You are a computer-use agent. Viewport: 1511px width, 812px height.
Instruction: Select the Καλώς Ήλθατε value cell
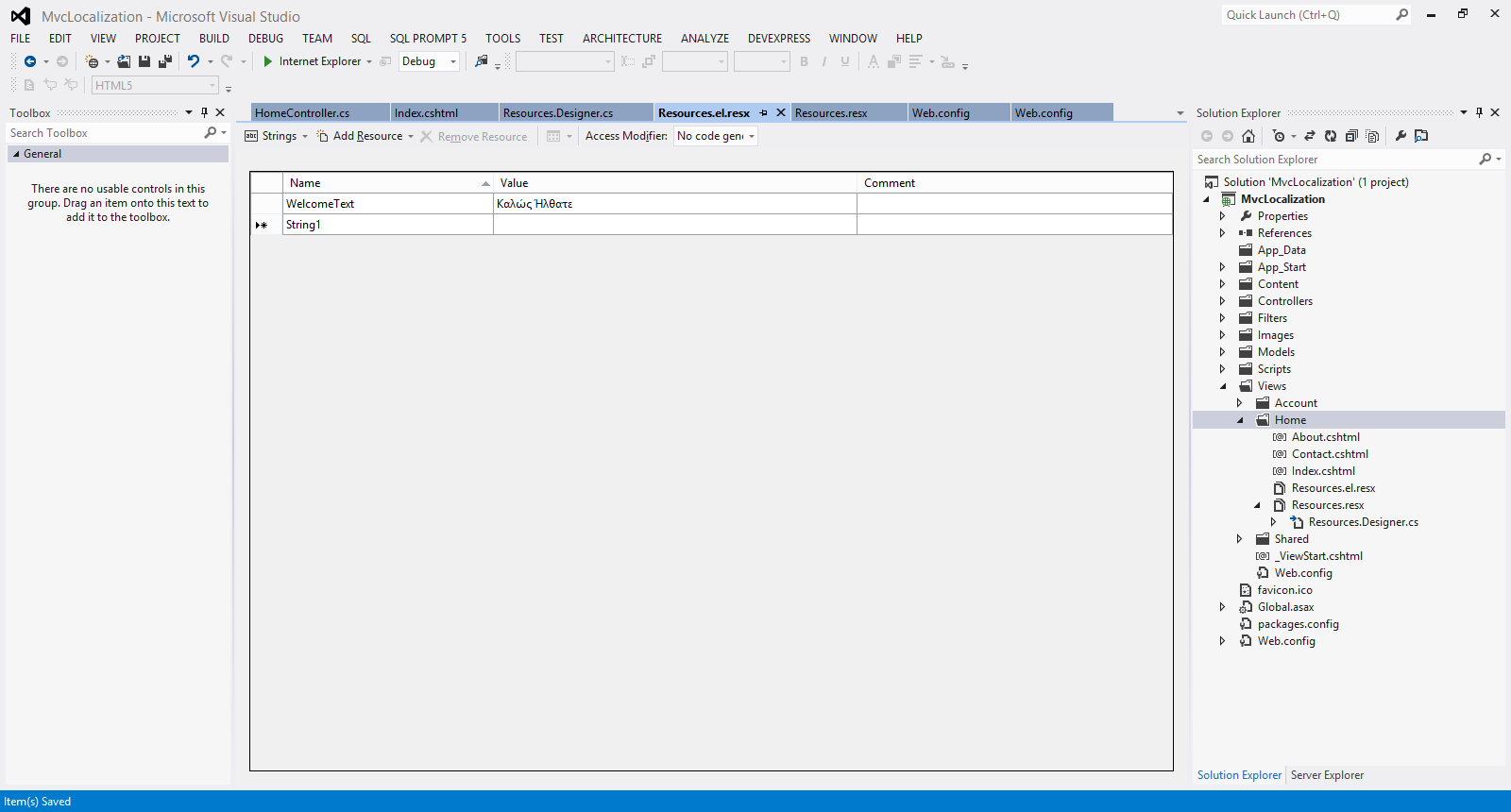pyautogui.click(x=674, y=204)
